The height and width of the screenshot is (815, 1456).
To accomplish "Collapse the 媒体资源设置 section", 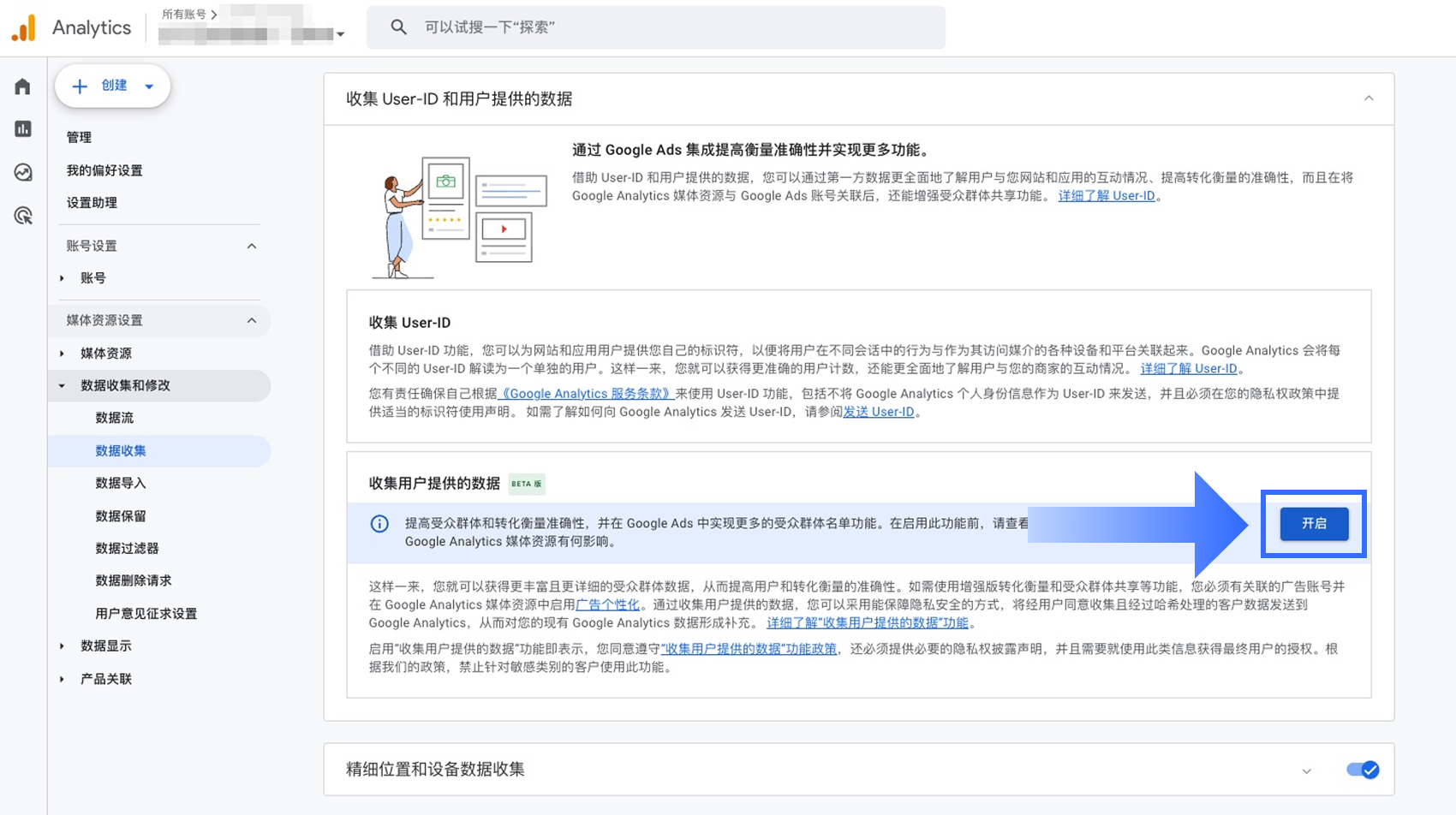I will tap(252, 321).
